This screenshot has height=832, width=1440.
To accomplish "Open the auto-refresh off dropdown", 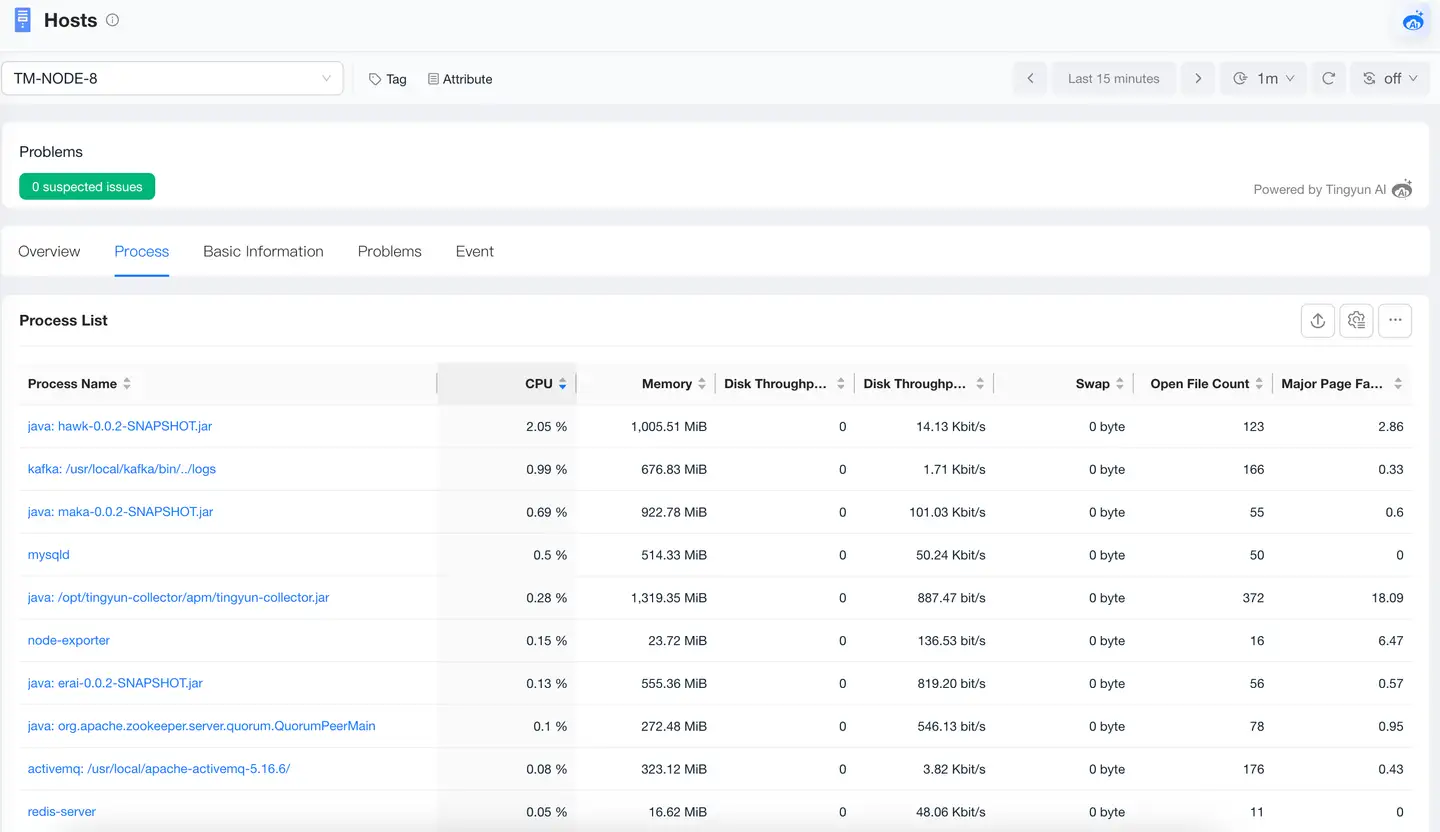I will [1390, 78].
